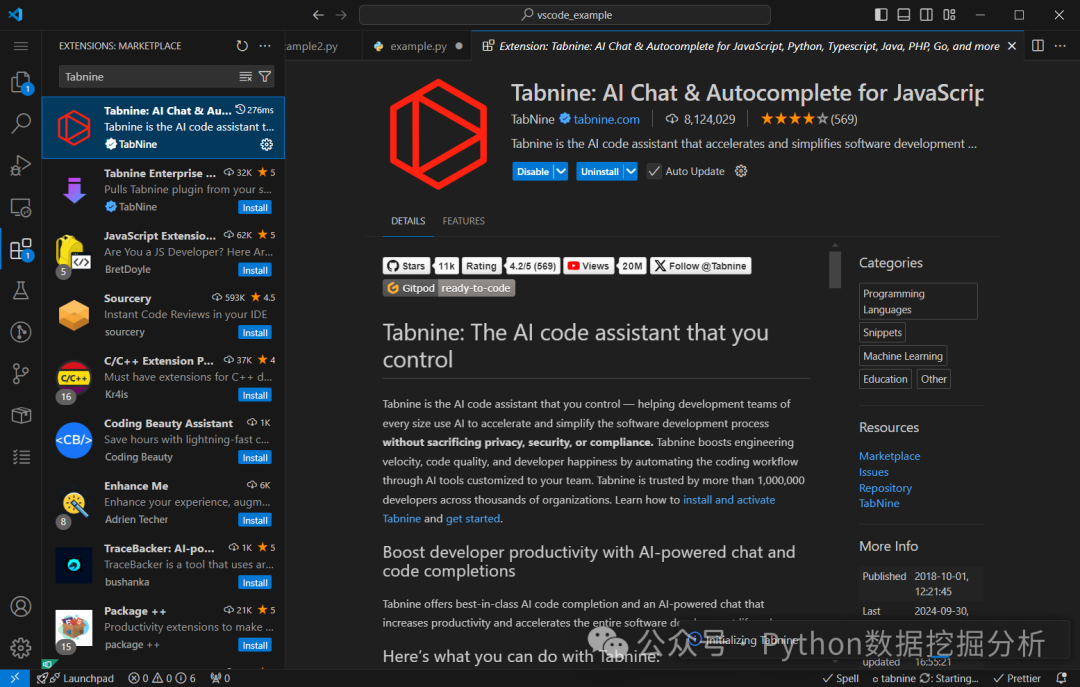Install the Sourcery extension
This screenshot has width=1080, height=687.
pos(255,332)
